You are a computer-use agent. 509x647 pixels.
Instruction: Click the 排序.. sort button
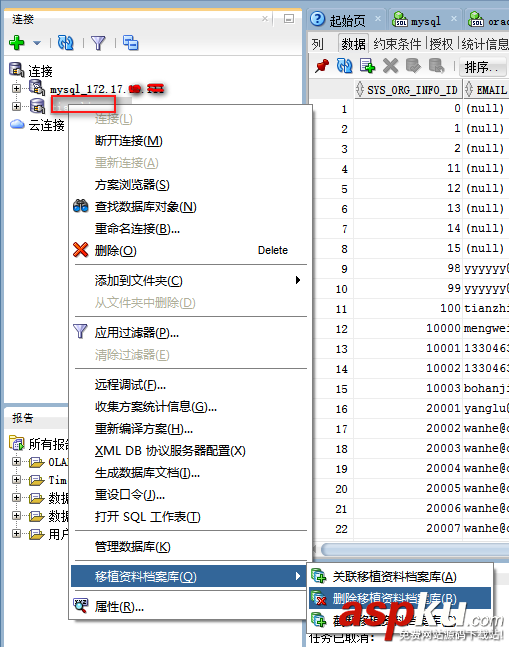[x=483, y=66]
